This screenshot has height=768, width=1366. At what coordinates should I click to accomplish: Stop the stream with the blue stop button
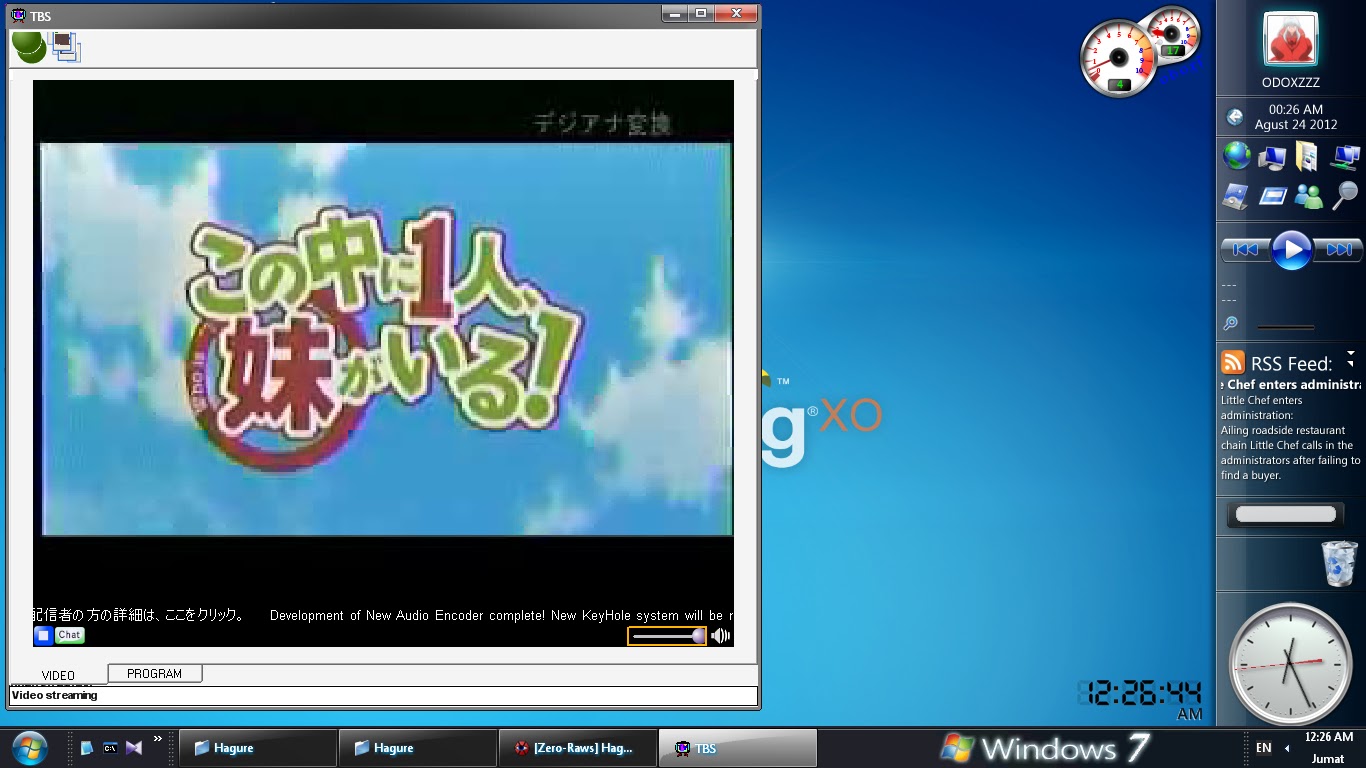[44, 635]
